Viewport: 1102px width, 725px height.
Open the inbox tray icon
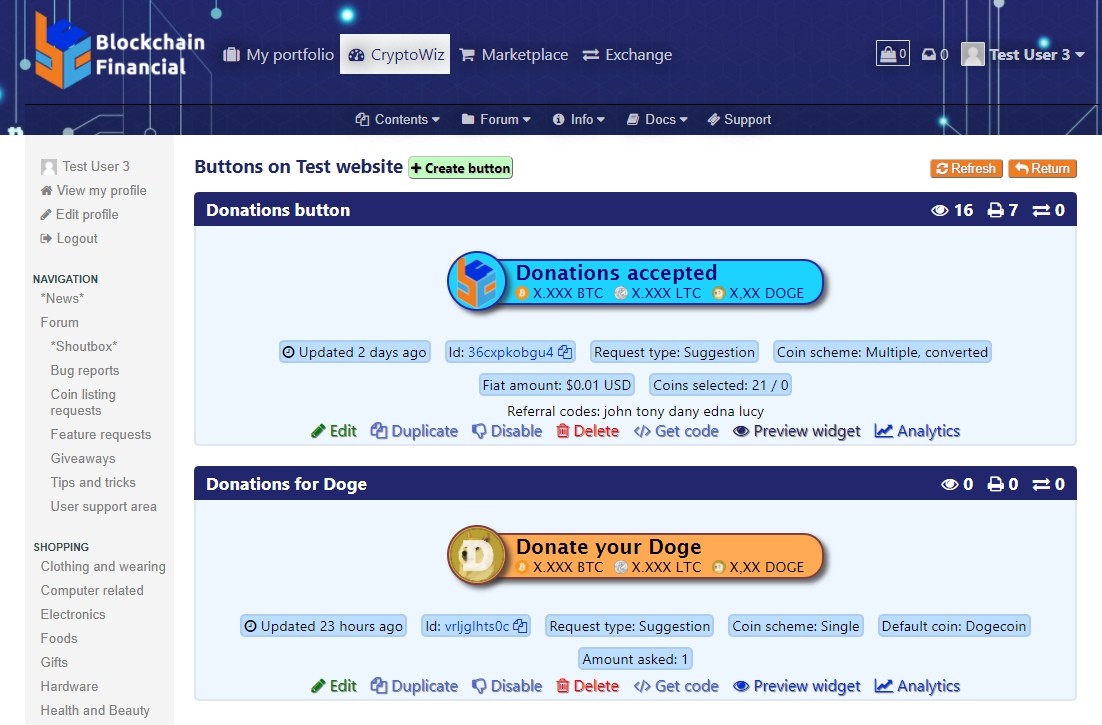934,55
